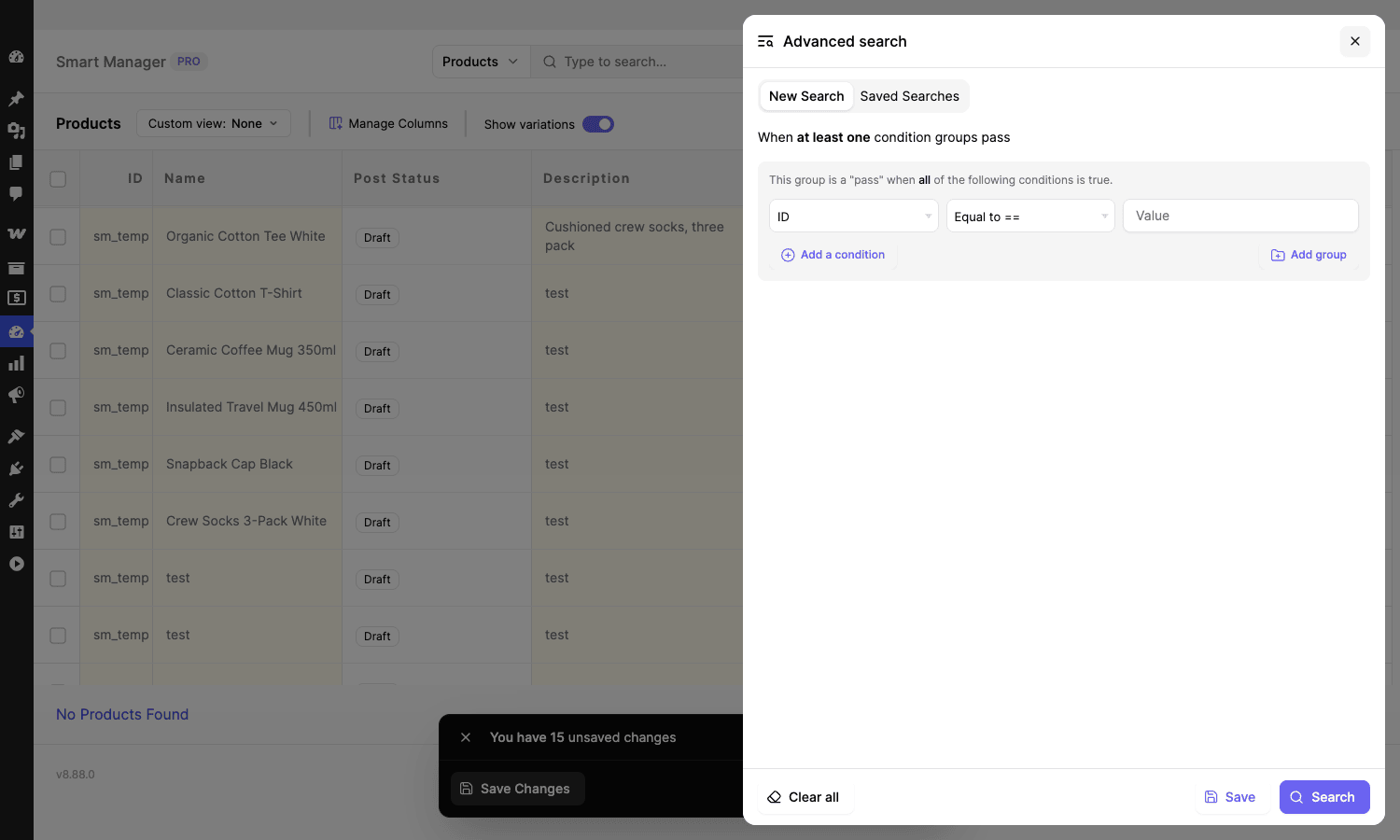
Task: Close the Advanced search panel
Action: [1355, 41]
